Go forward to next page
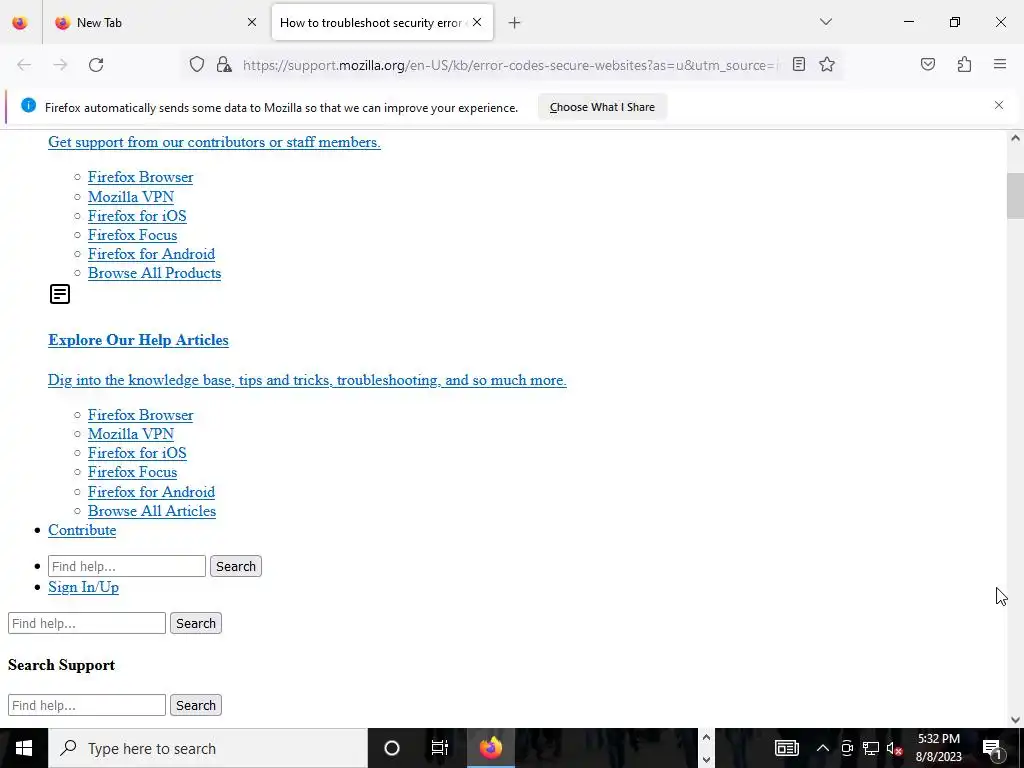The width and height of the screenshot is (1024, 768). click(60, 65)
